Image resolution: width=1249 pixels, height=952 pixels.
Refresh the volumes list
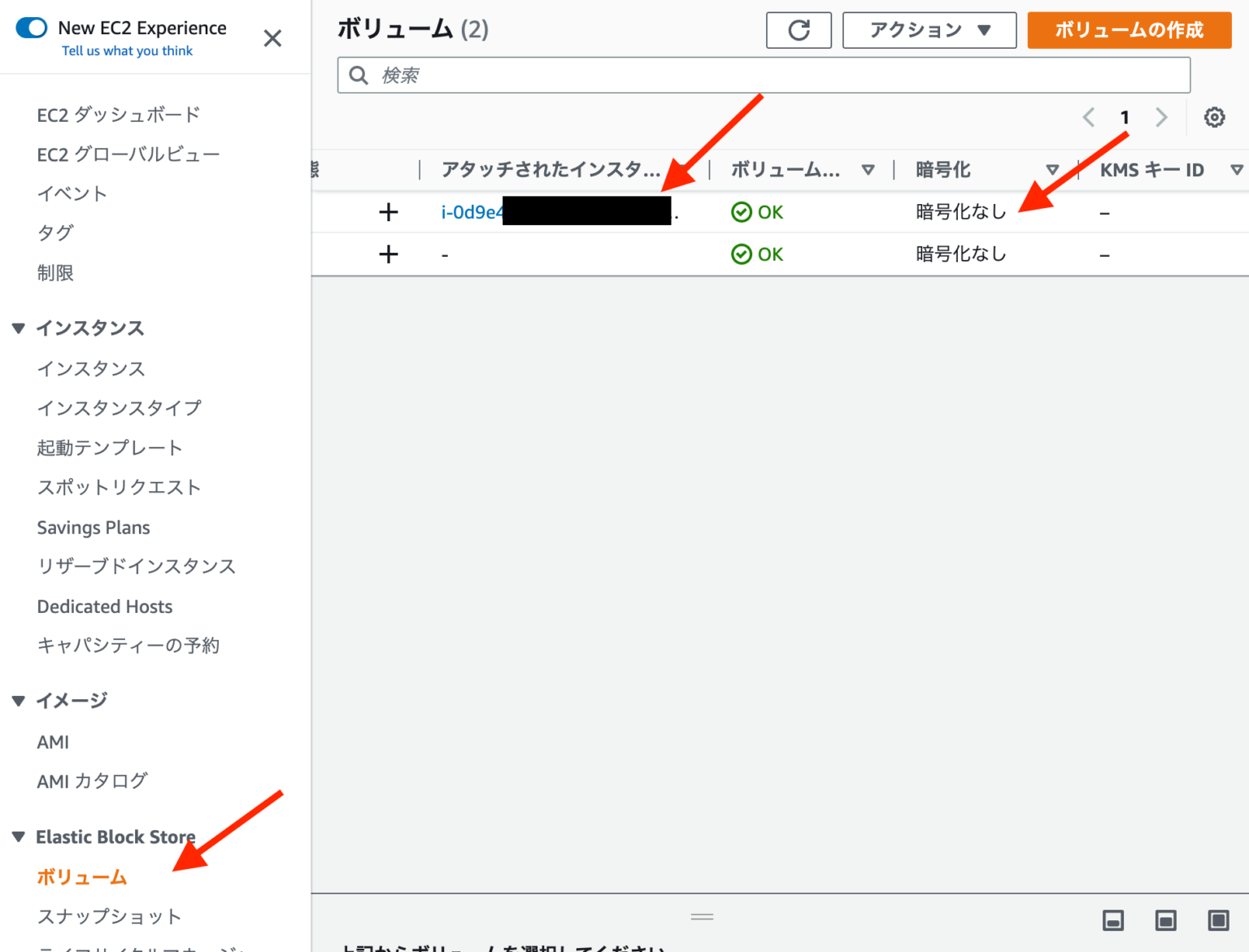point(799,30)
